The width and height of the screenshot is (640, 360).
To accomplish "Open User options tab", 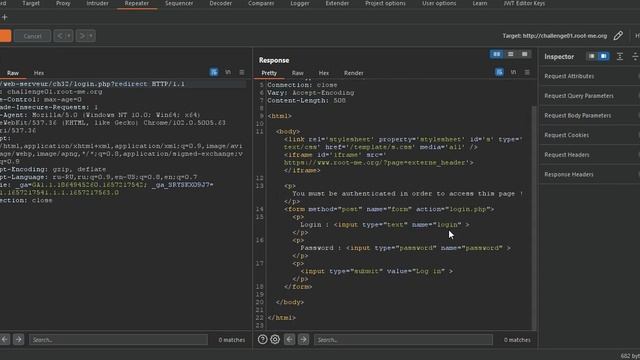I will tap(439, 3).
